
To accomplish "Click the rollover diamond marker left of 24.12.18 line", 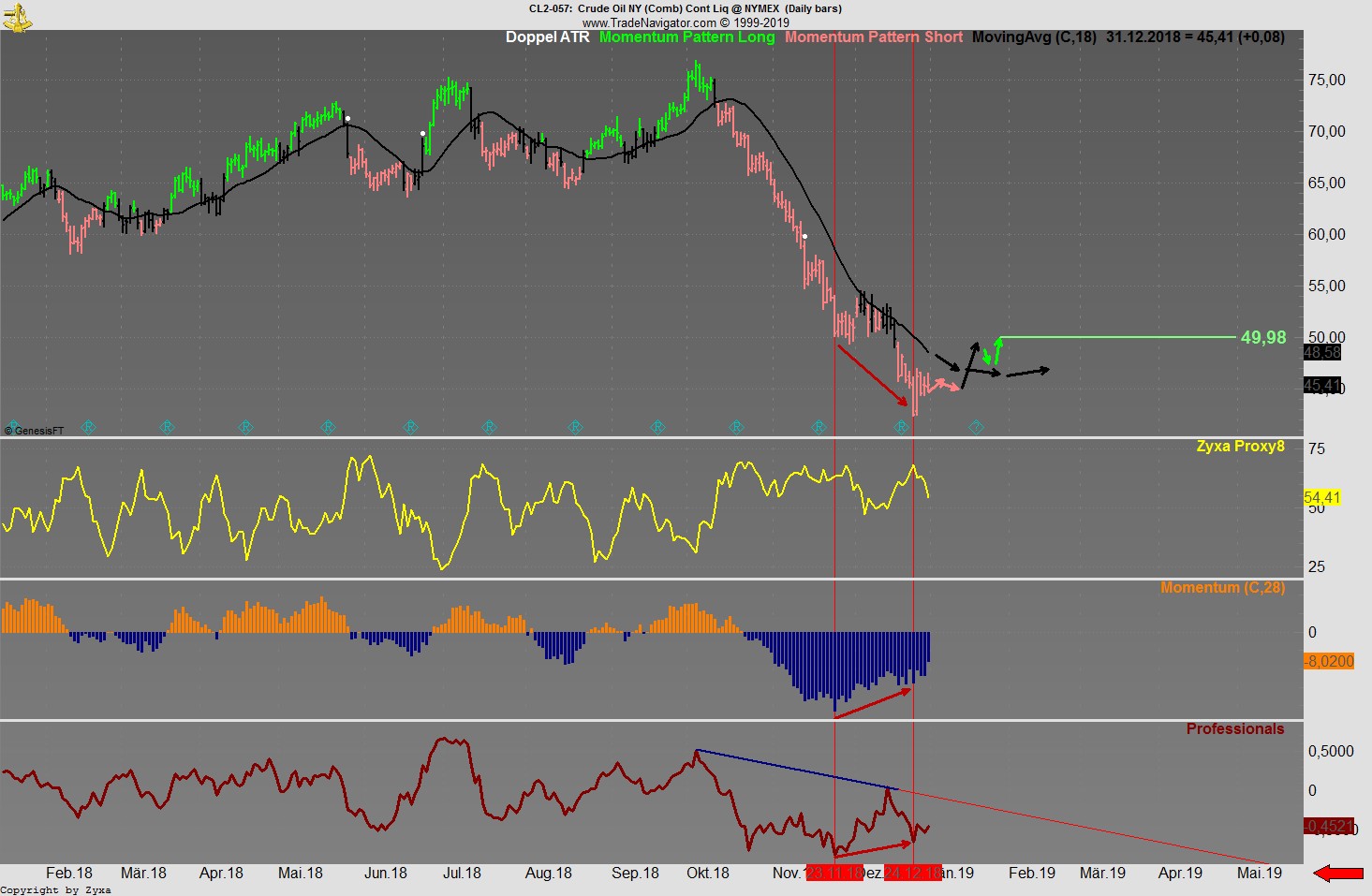I will tap(901, 427).
